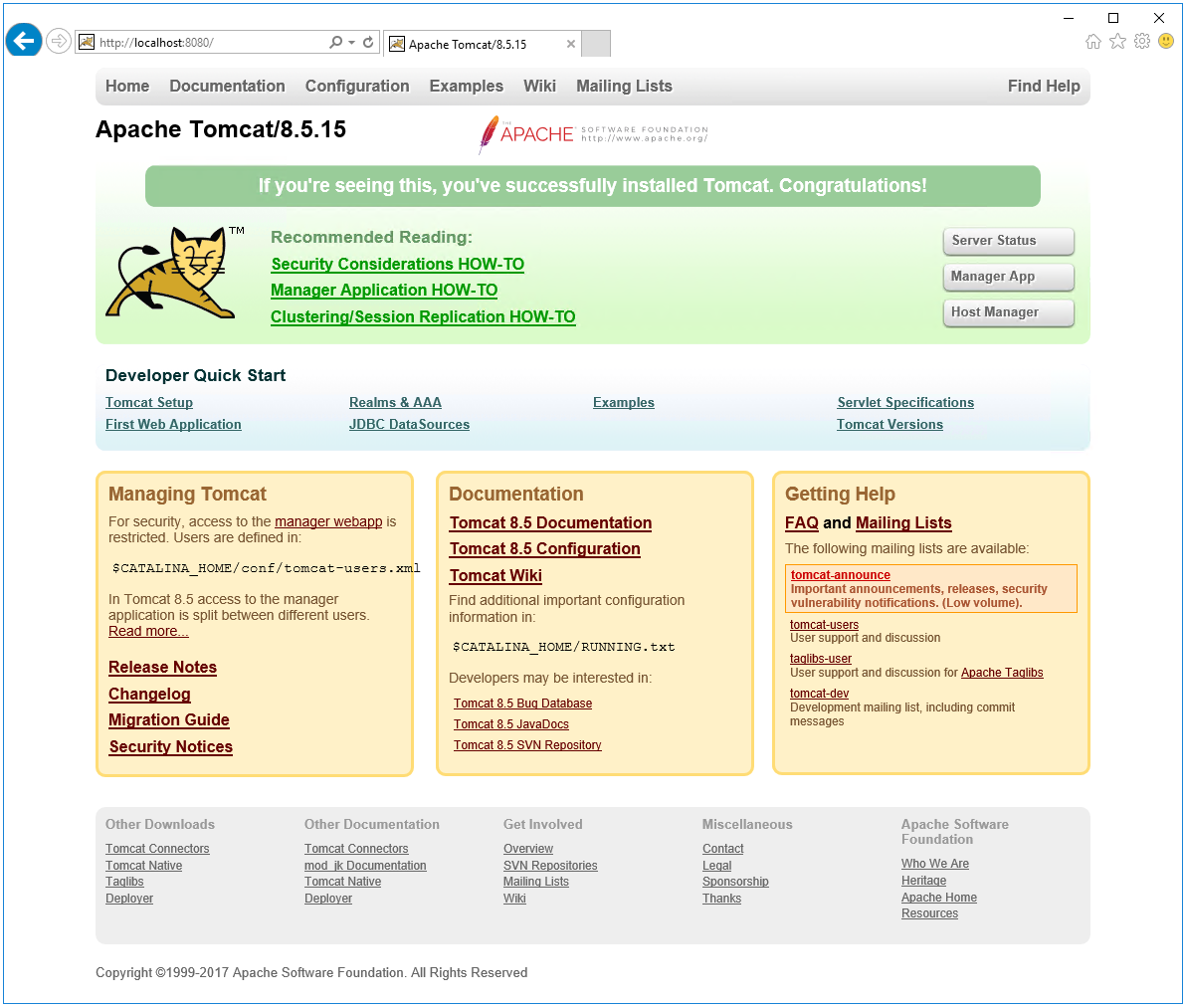Open Examples in the top navigation bar
This screenshot has width=1186, height=1008.
click(x=466, y=87)
